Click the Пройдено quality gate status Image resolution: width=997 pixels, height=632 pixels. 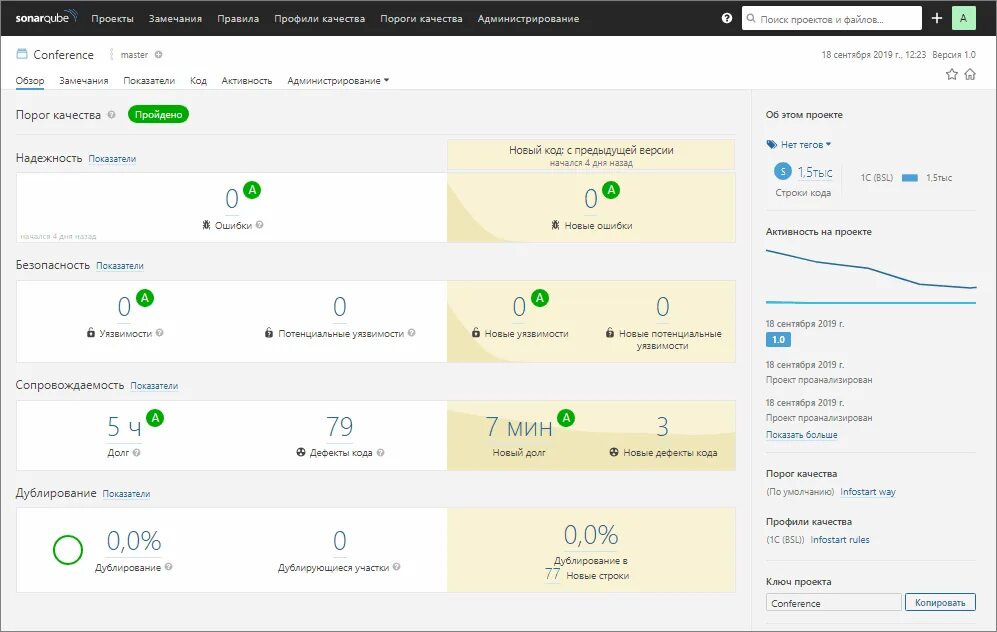point(158,114)
